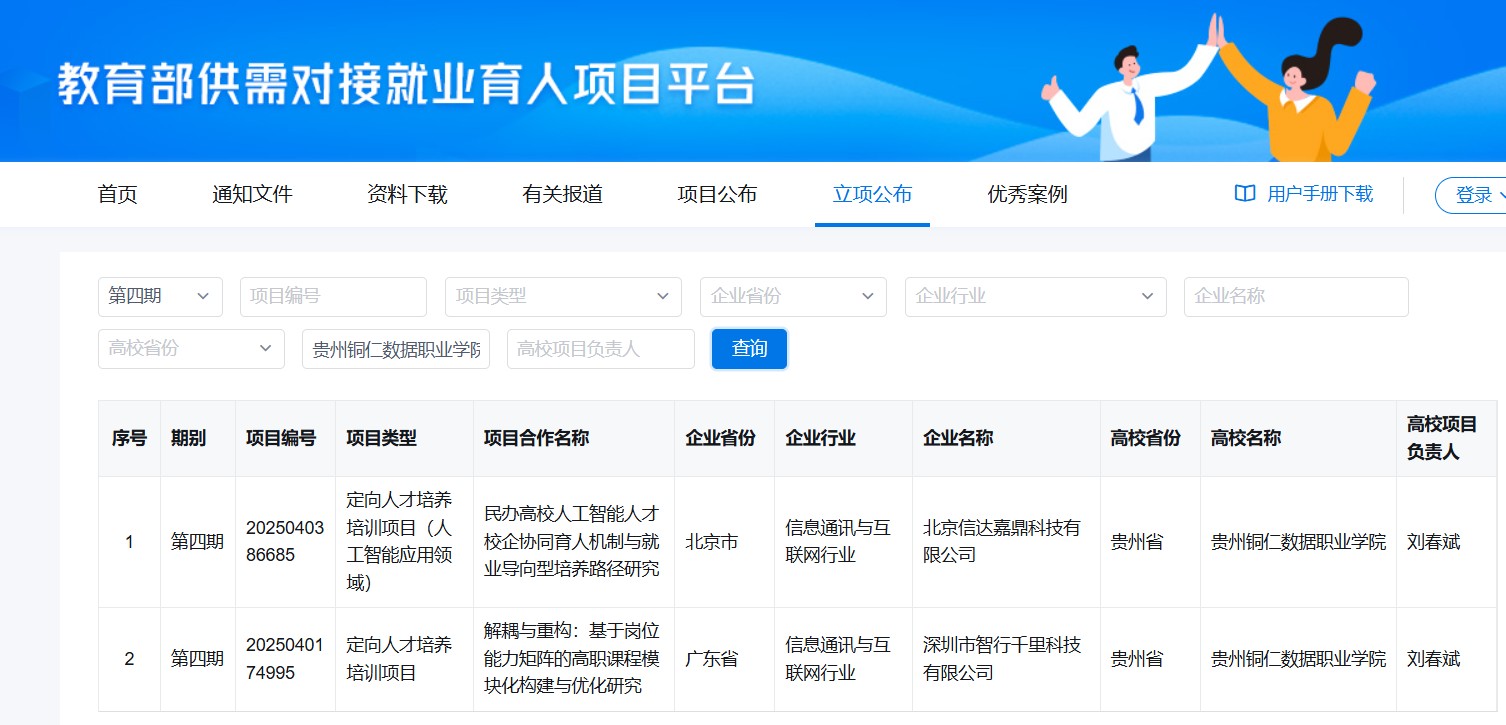Open the 有关报道 tab
Image resolution: width=1506 pixels, height=725 pixels.
(564, 194)
